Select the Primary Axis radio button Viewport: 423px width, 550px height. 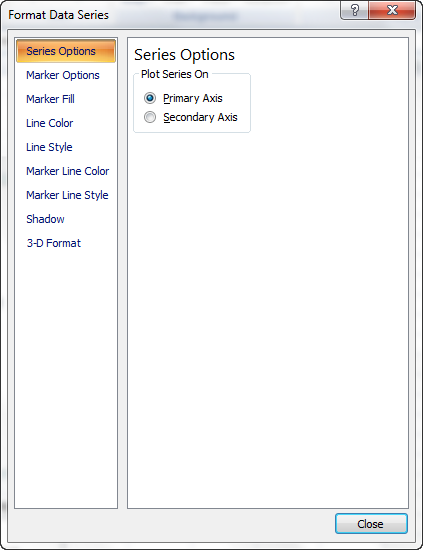(150, 98)
